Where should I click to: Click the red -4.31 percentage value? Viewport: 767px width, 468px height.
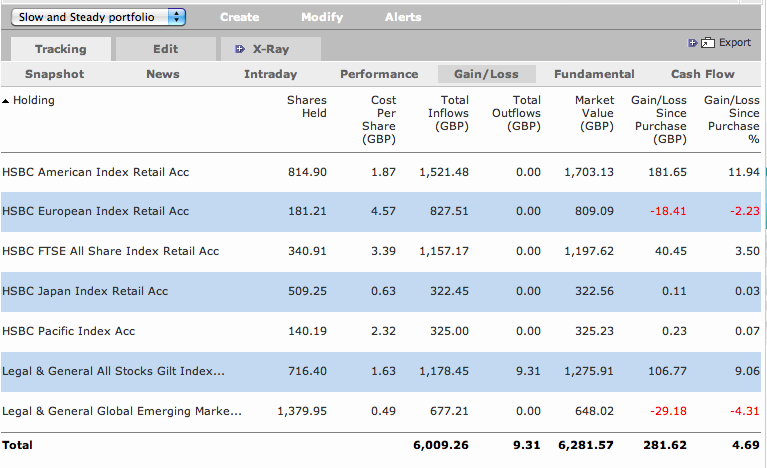click(x=745, y=411)
